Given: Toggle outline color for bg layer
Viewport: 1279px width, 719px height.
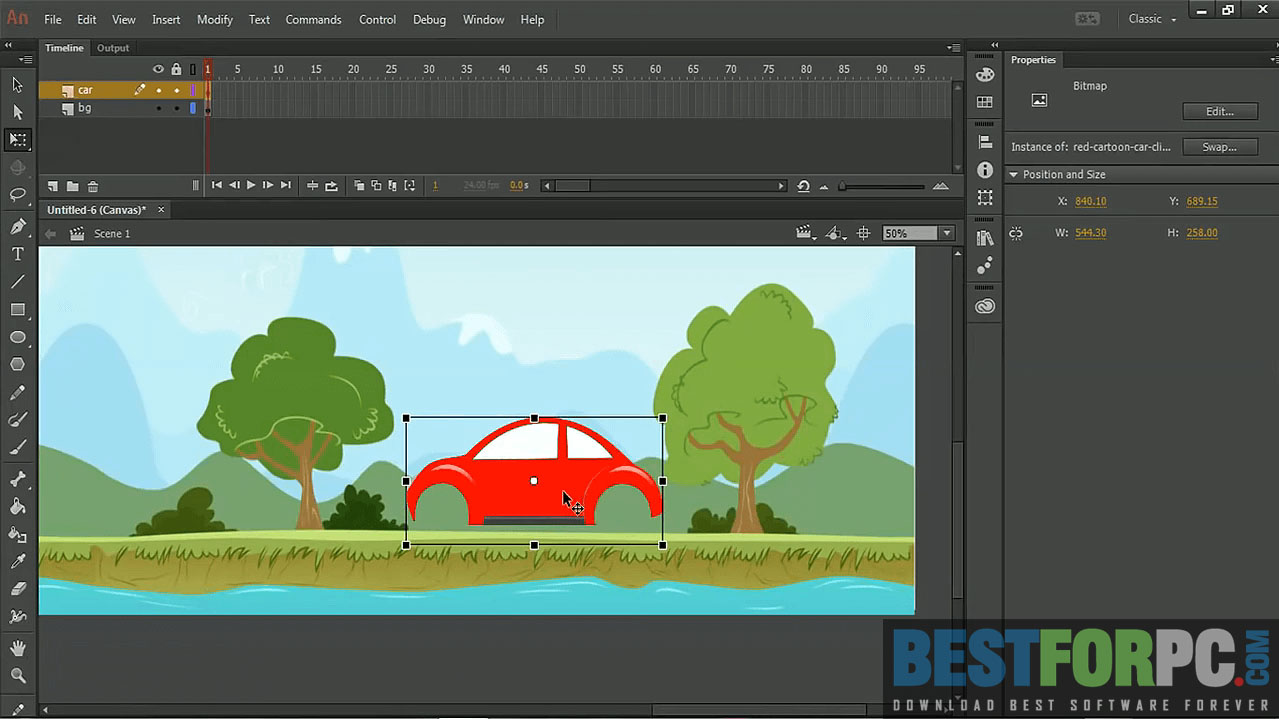Looking at the screenshot, I should pyautogui.click(x=193, y=108).
